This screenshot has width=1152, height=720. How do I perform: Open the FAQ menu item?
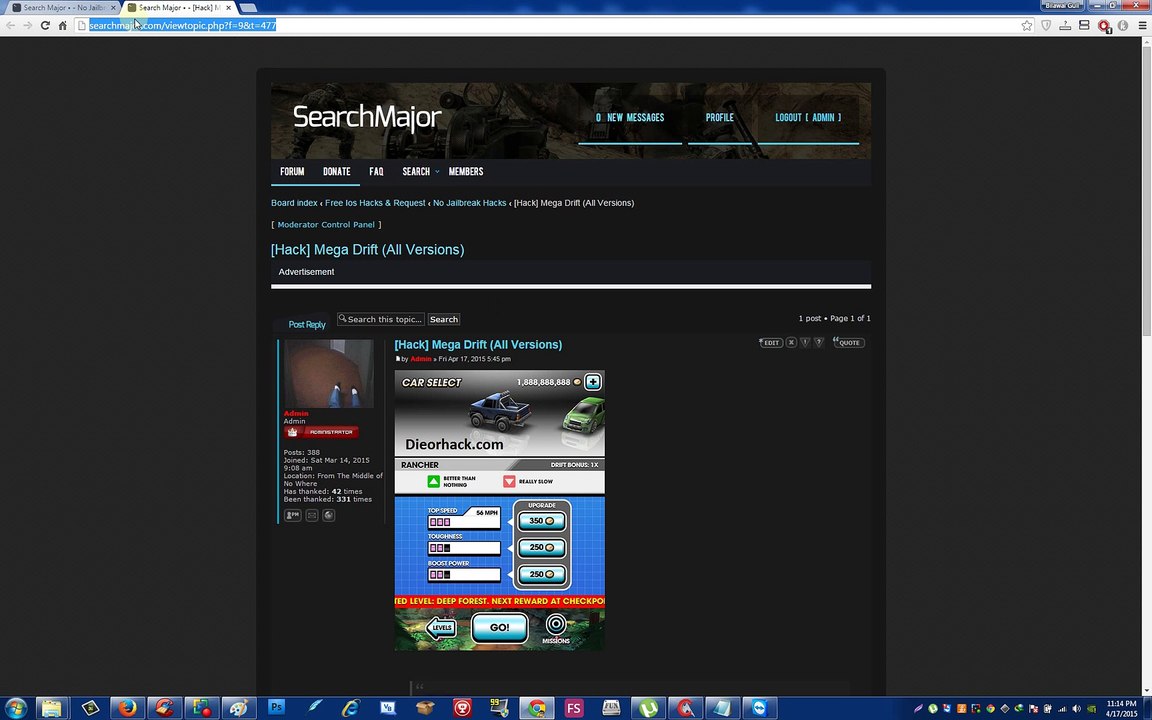click(376, 172)
